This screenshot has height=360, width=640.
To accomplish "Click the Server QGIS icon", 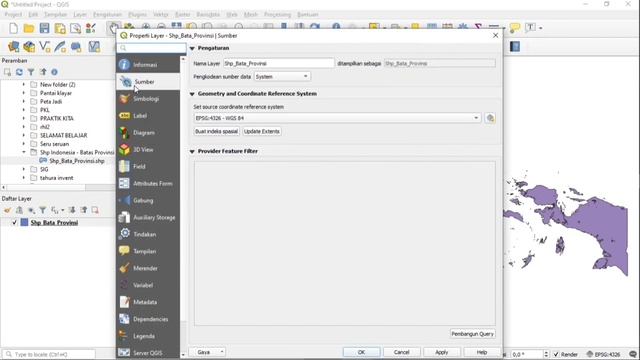I will tap(124, 353).
